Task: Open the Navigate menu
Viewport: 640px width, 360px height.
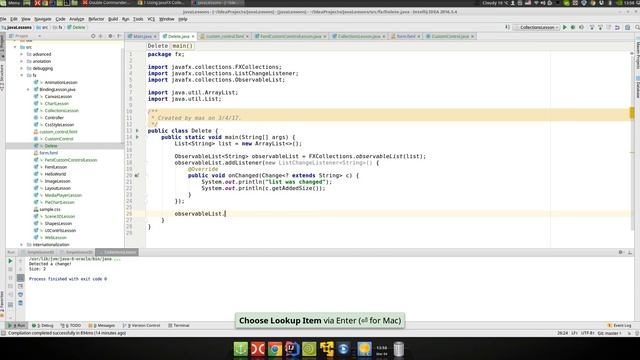Action: click(42, 19)
